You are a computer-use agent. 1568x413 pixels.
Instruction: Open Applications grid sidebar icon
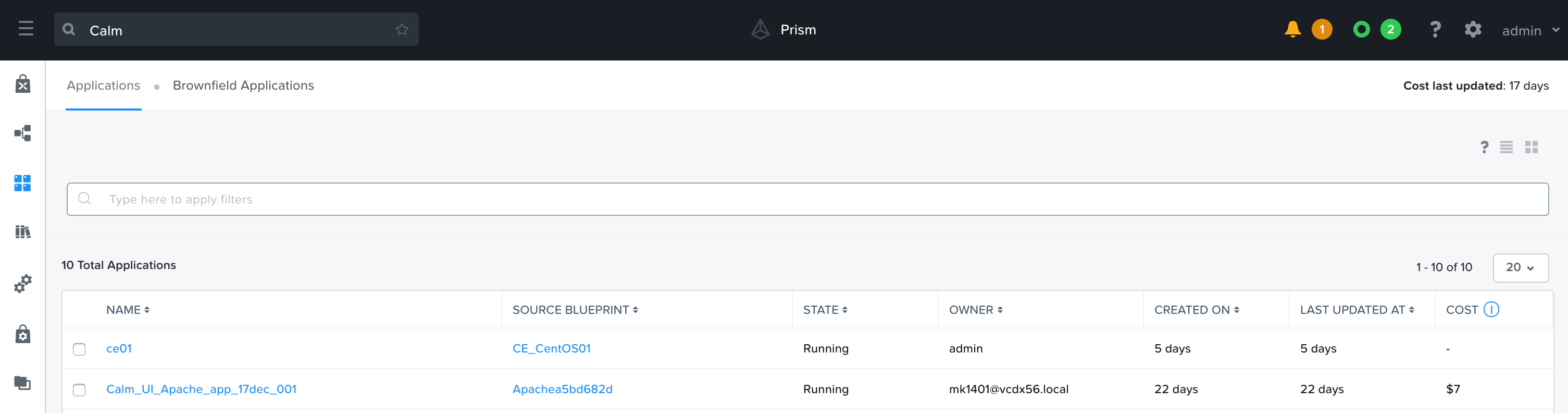[22, 183]
